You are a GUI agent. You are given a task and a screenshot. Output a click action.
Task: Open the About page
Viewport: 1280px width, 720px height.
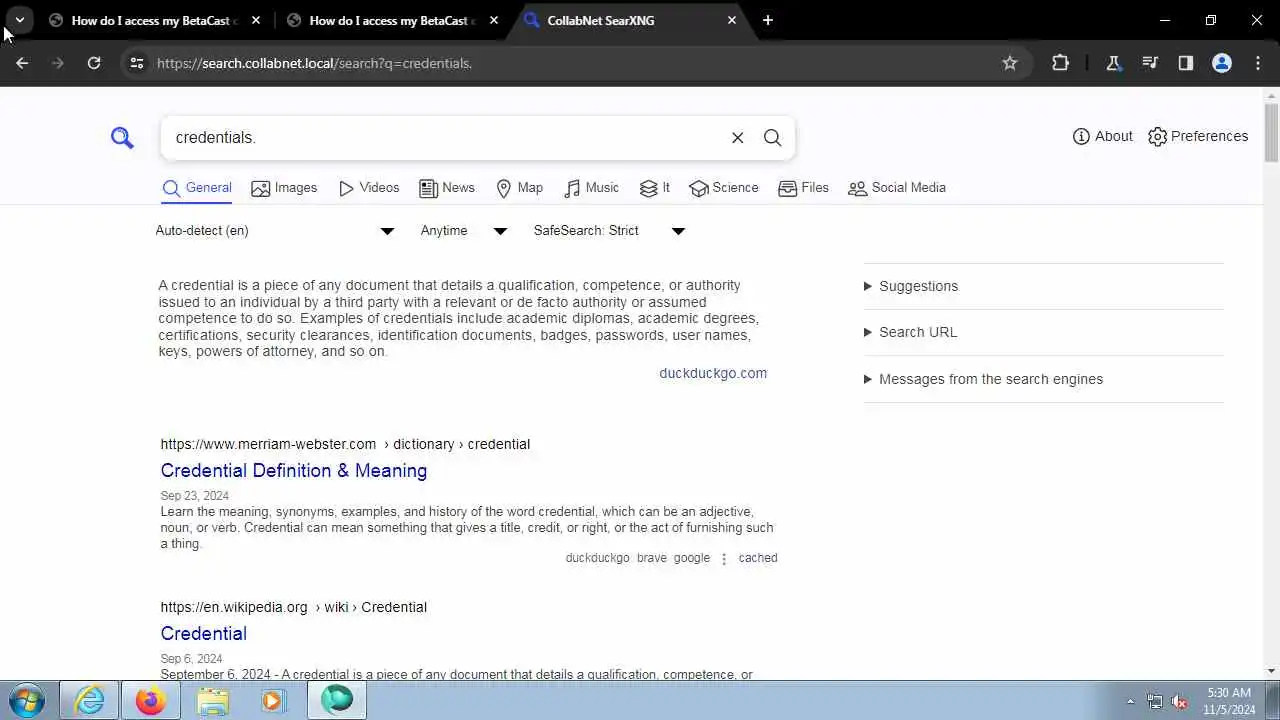pos(1102,136)
